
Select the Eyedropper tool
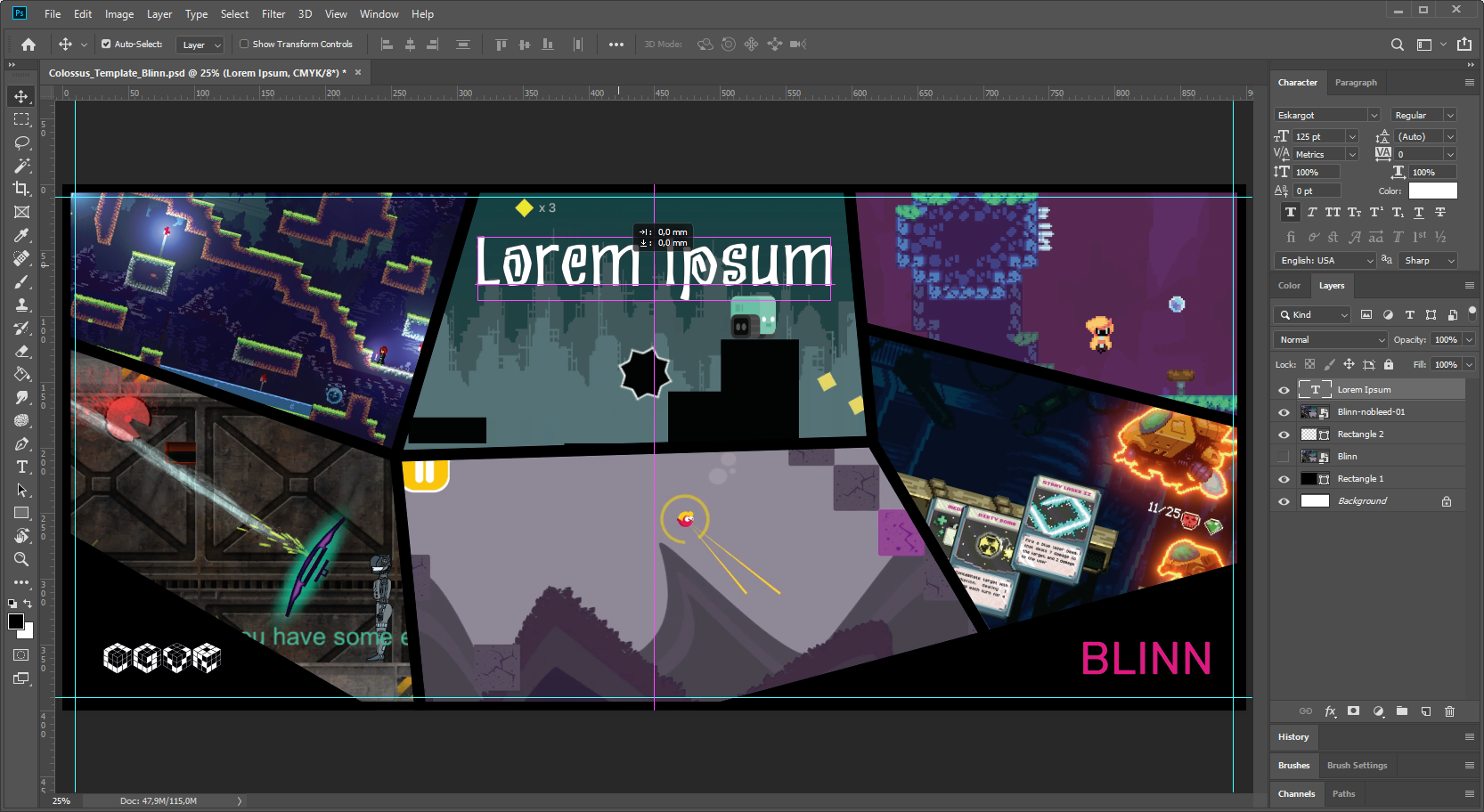pos(21,235)
